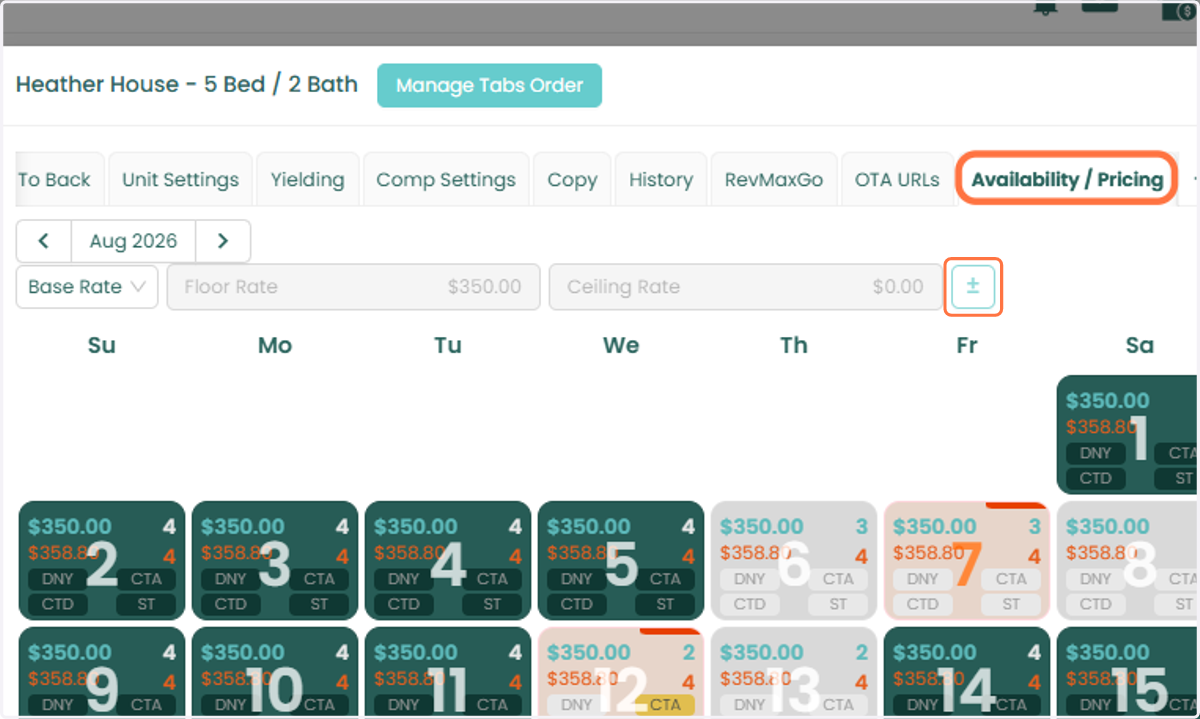This screenshot has height=719, width=1200.
Task: Toggle ST on August 7 cell
Action: pos(1011,604)
